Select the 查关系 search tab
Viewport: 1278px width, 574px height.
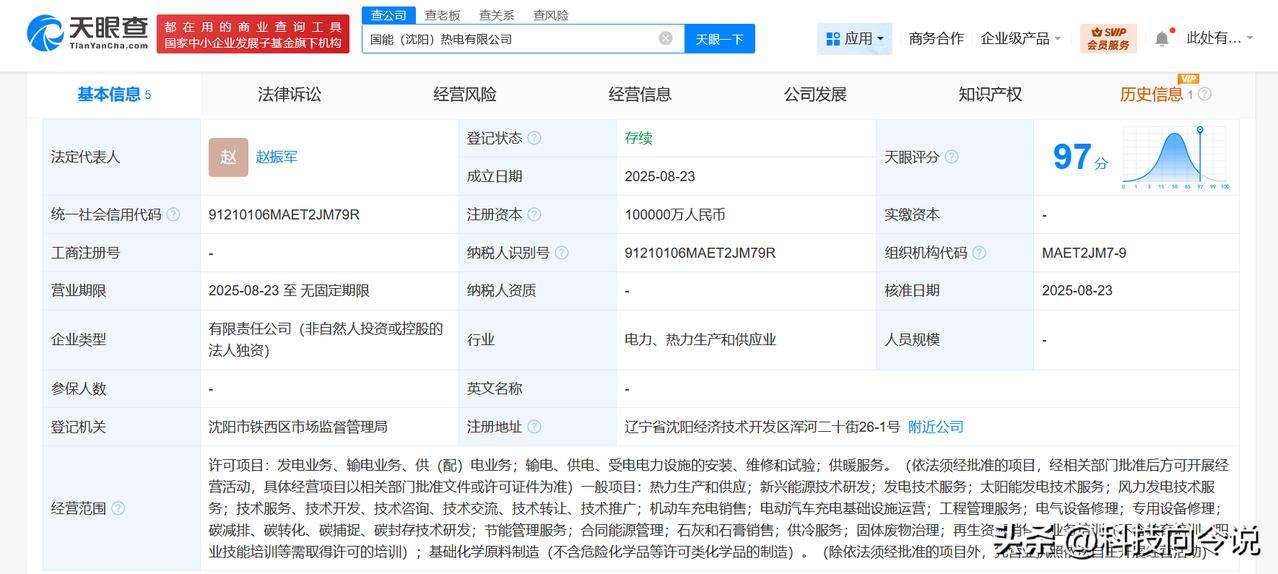(496, 15)
